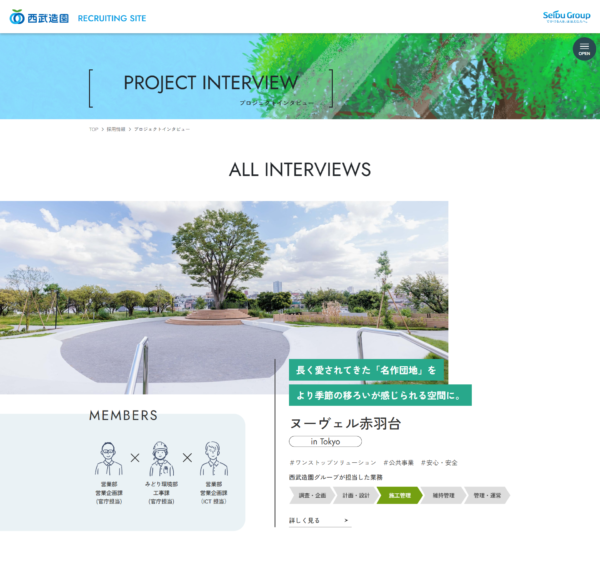Click the Seibu Group logo

(566, 17)
